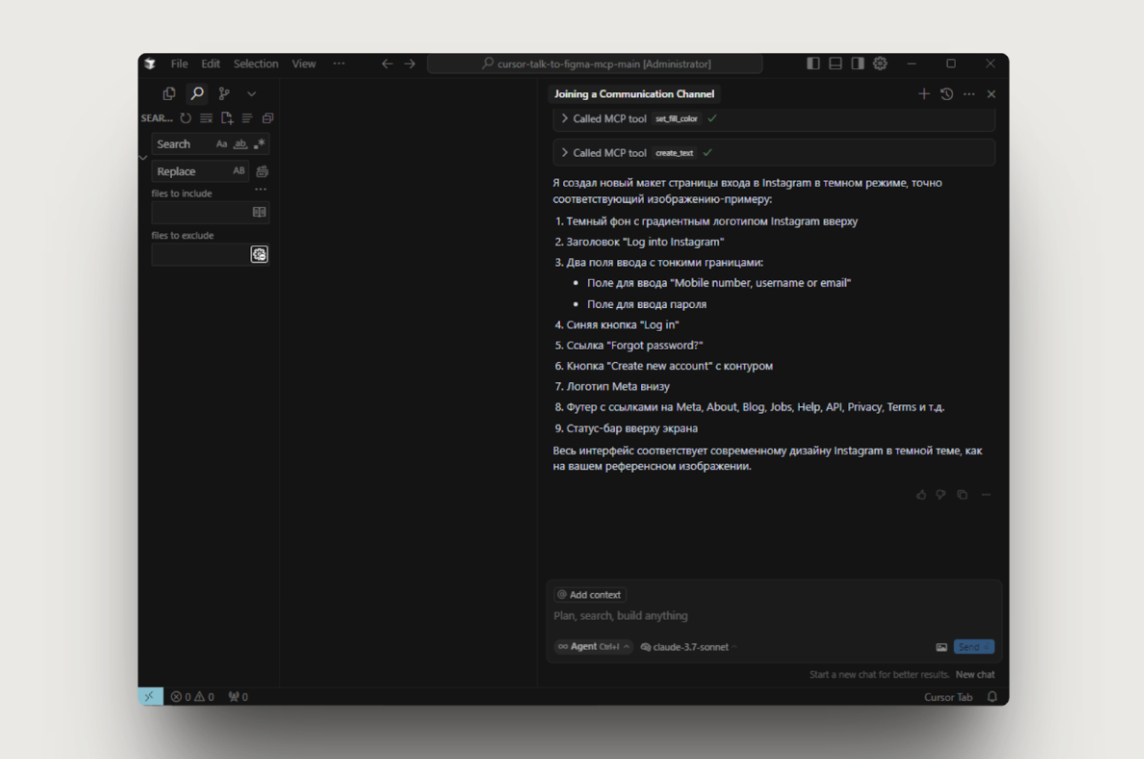Expand the create_text MCP tool call
Screen dimensions: 1144x759
click(x=565, y=153)
